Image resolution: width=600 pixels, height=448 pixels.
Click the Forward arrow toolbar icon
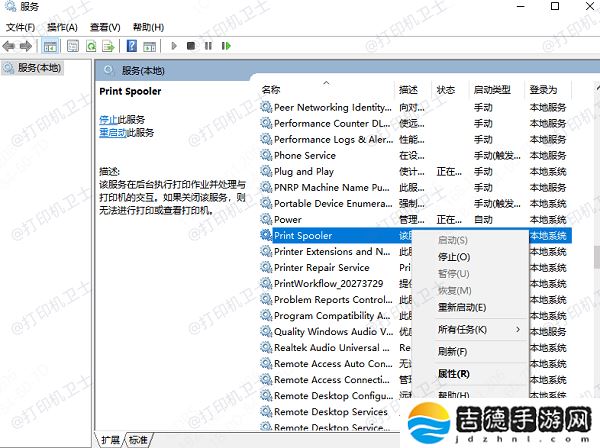coord(26,46)
